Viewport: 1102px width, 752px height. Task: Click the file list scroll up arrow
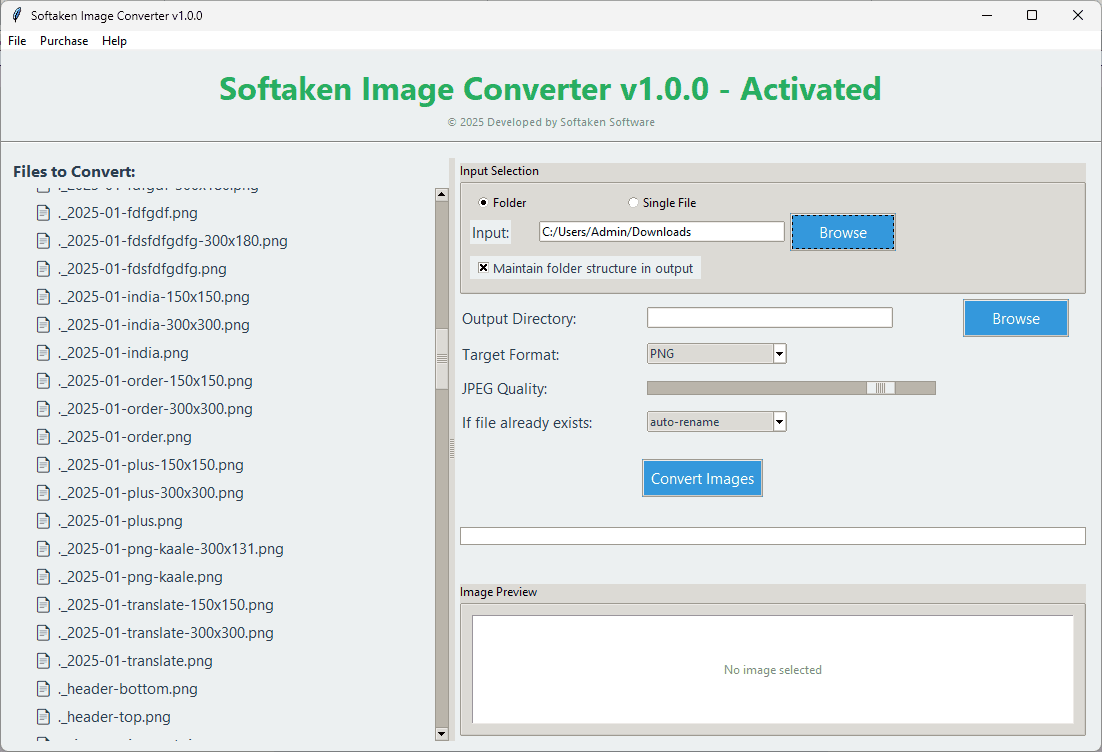tap(441, 195)
